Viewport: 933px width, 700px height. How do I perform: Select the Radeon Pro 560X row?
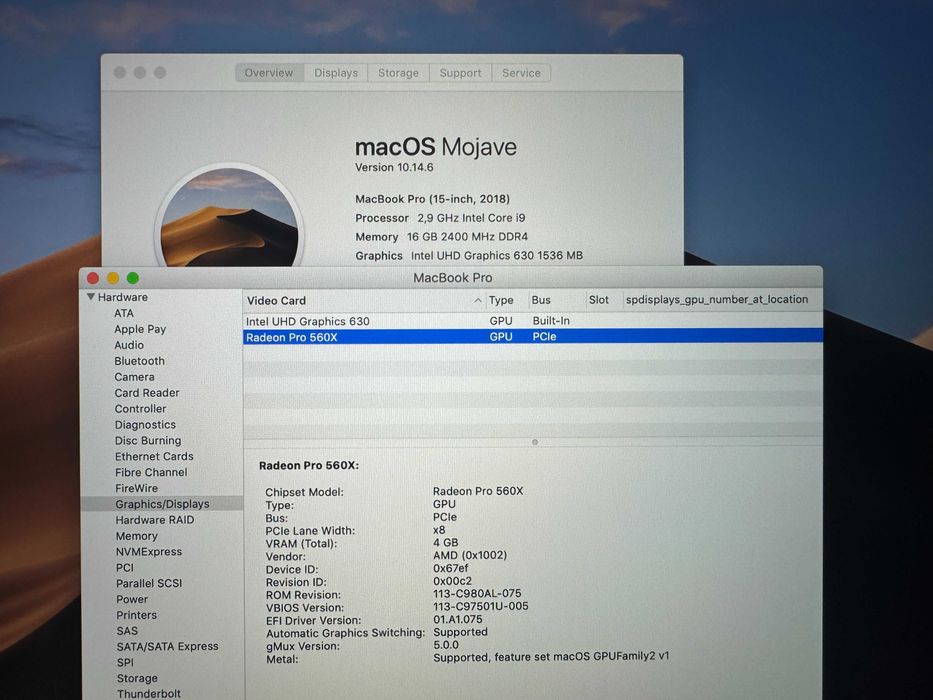pyautogui.click(x=533, y=337)
